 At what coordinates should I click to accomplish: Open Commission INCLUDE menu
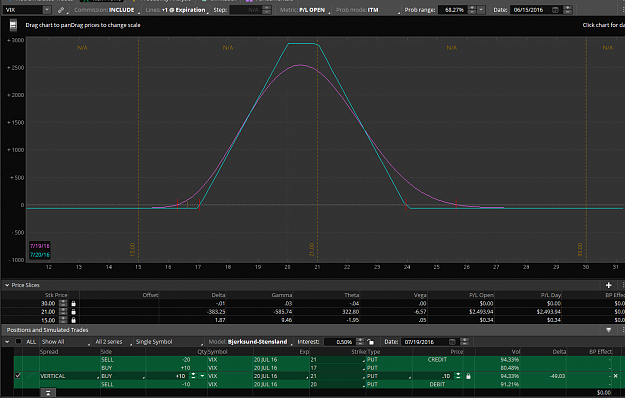106,10
